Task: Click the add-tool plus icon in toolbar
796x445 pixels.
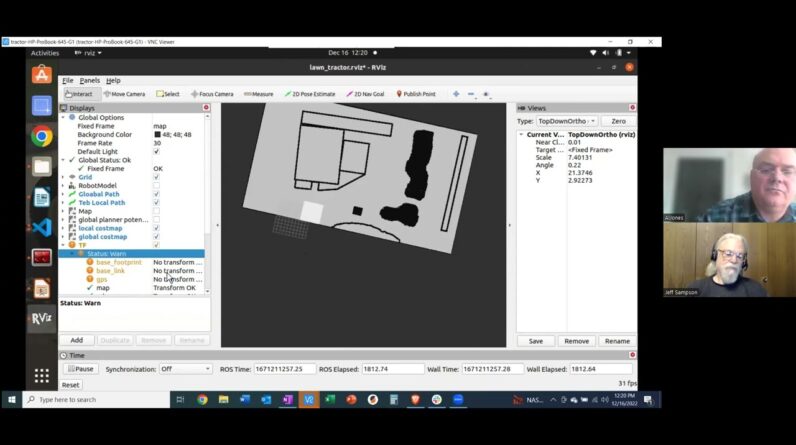Action: point(456,94)
